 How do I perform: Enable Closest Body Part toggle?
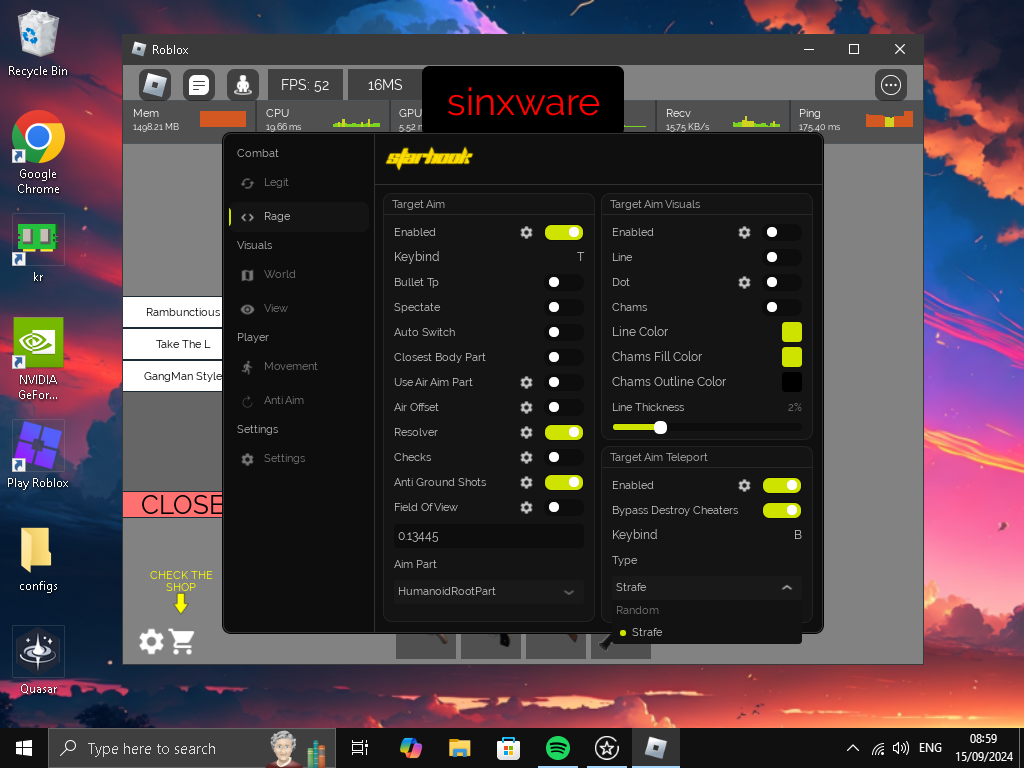[564, 357]
